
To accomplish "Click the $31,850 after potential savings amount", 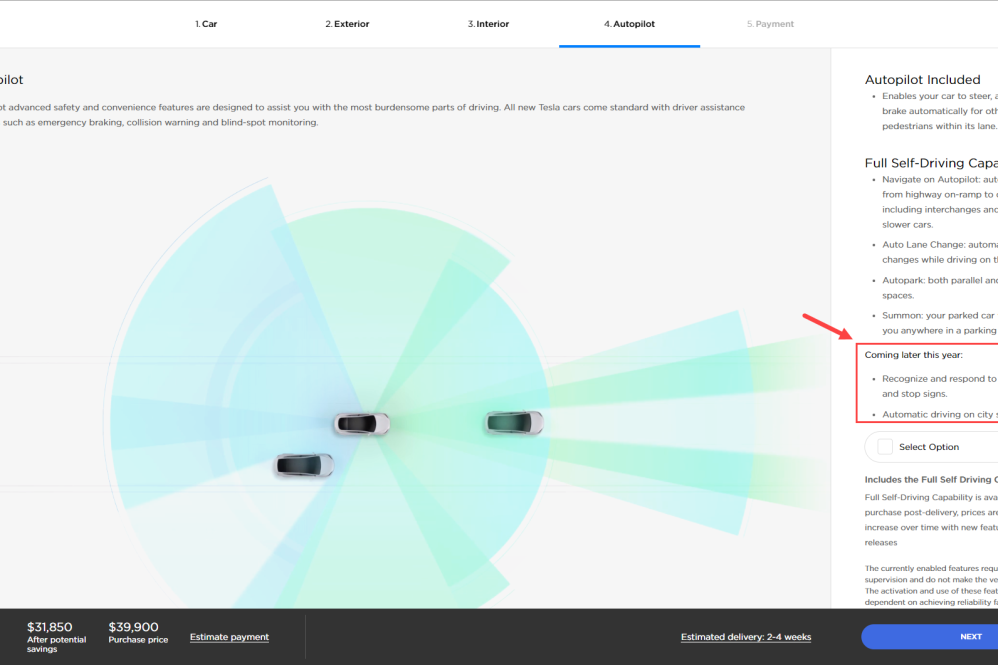I will 50,627.
